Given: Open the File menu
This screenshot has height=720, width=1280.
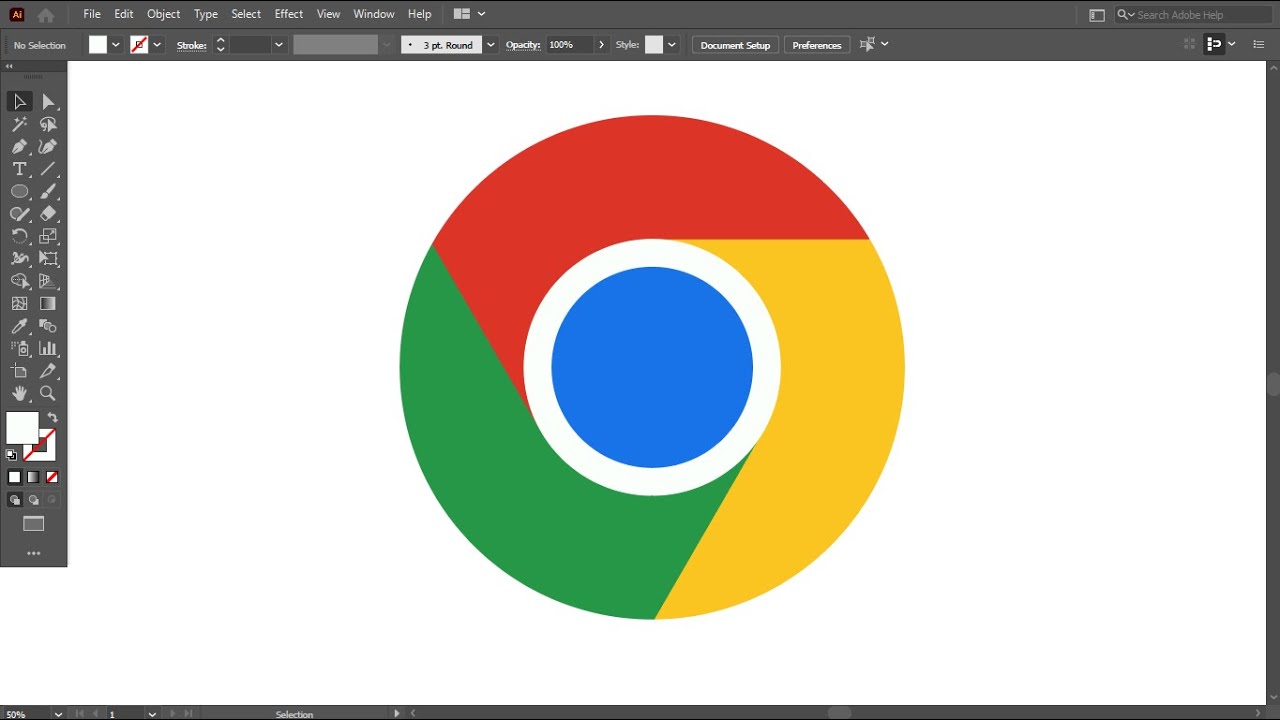Looking at the screenshot, I should pos(92,14).
